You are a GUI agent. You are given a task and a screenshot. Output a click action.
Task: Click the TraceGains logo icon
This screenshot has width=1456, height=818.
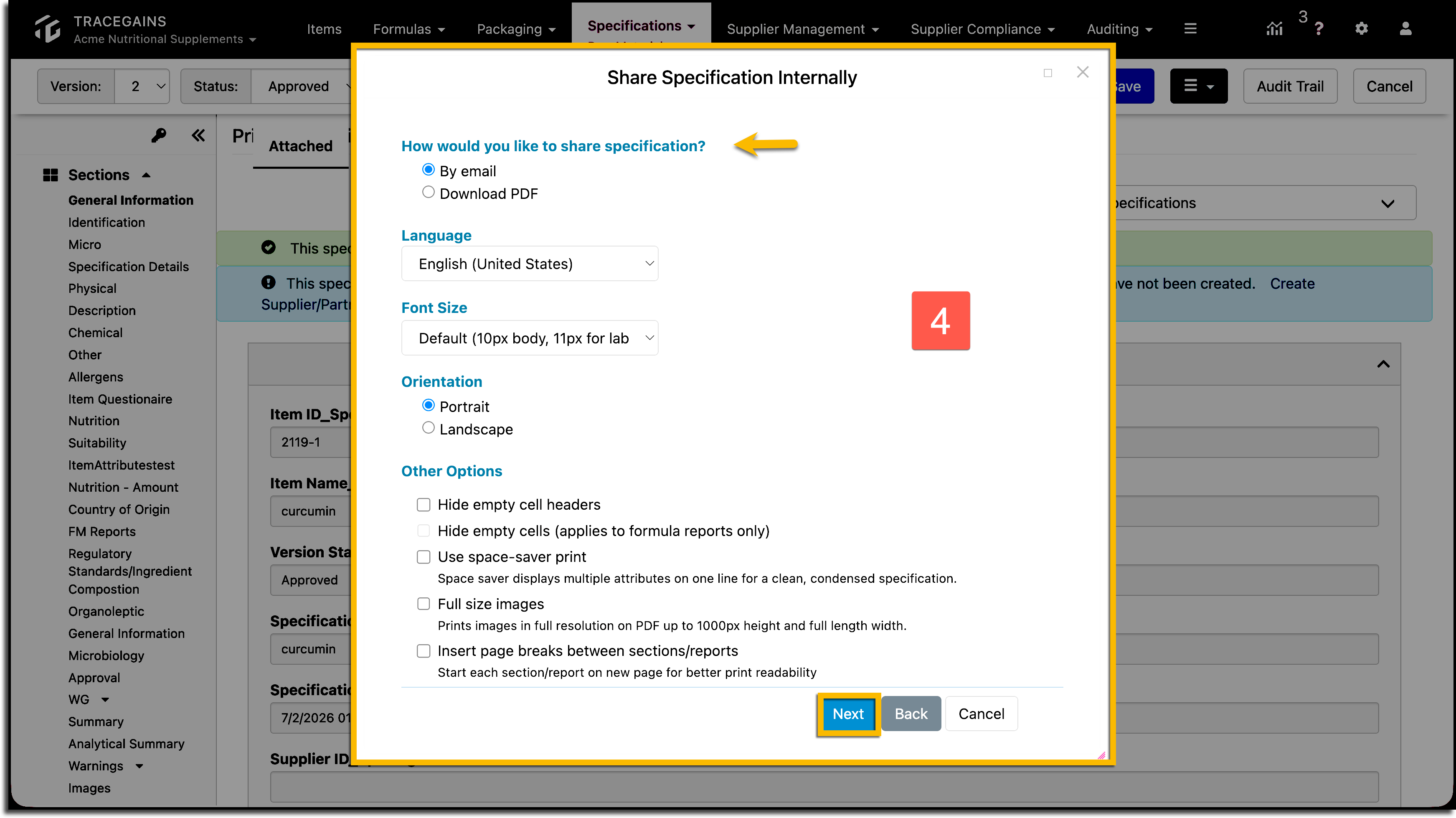click(48, 29)
